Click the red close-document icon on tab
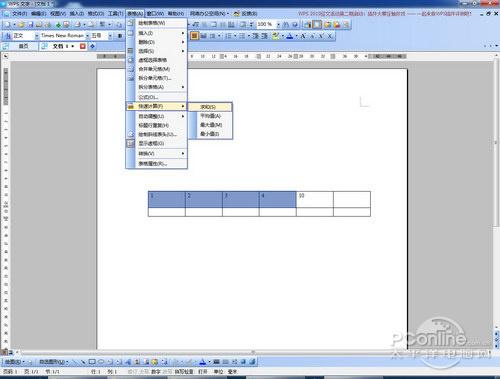 pyautogui.click(x=83, y=46)
